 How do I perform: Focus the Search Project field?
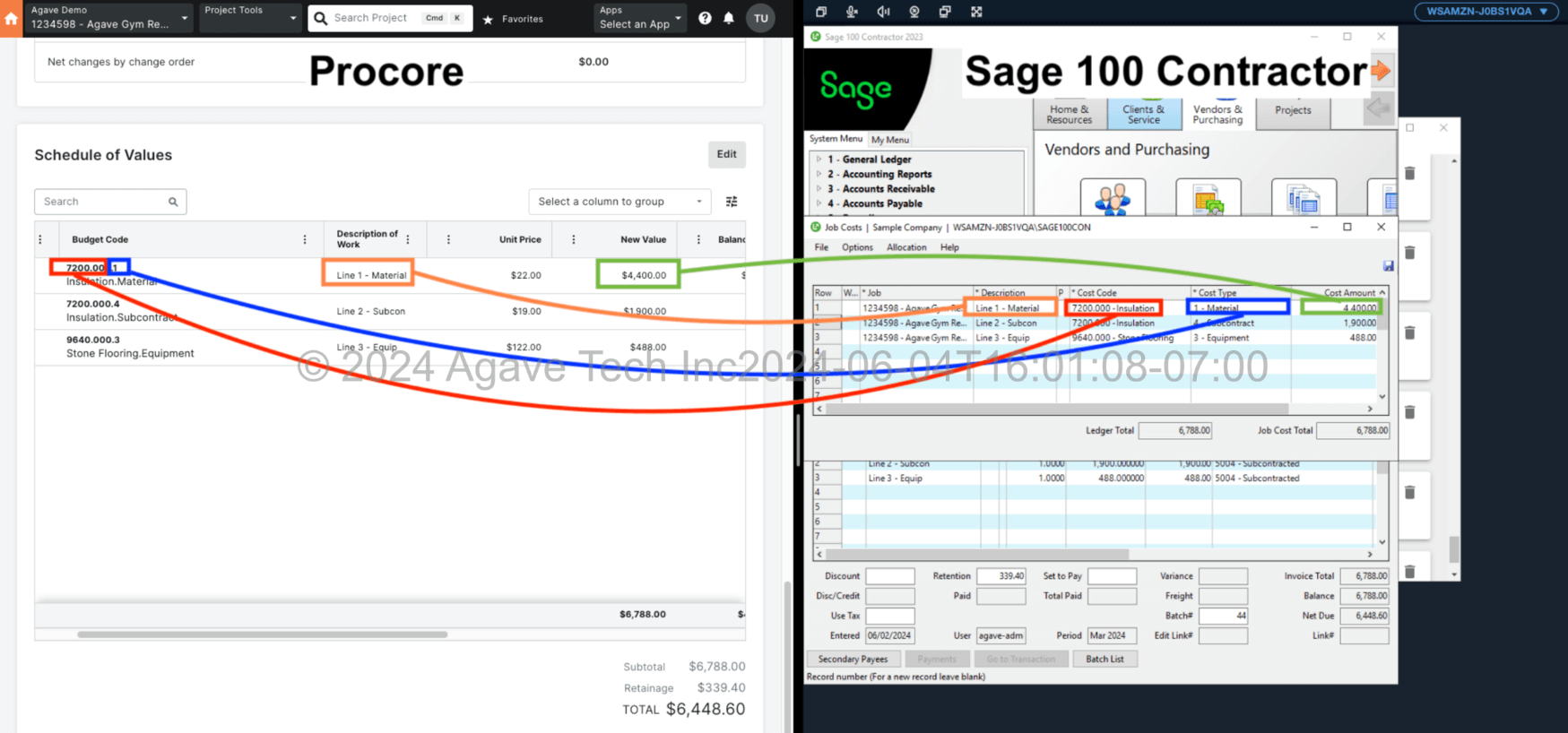390,18
